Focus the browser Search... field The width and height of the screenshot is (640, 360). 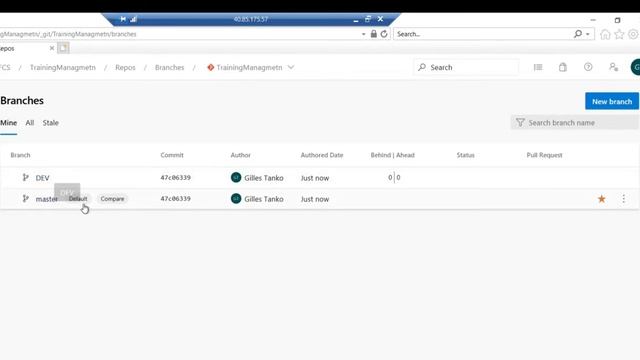[x=482, y=34]
